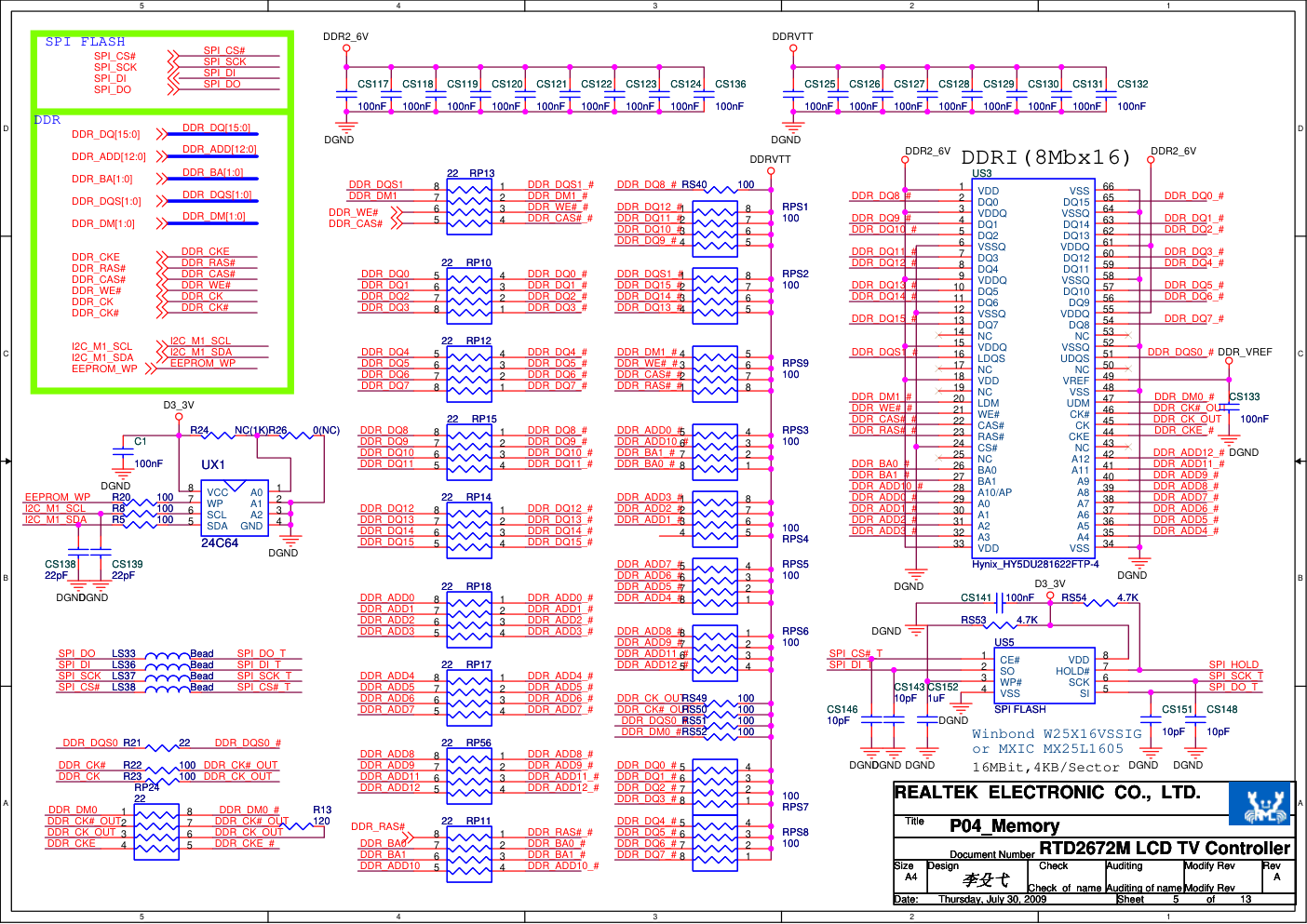This screenshot has height=924, width=1307.
Task: Click capacitor label CS138
Action: pyautogui.click(x=61, y=564)
